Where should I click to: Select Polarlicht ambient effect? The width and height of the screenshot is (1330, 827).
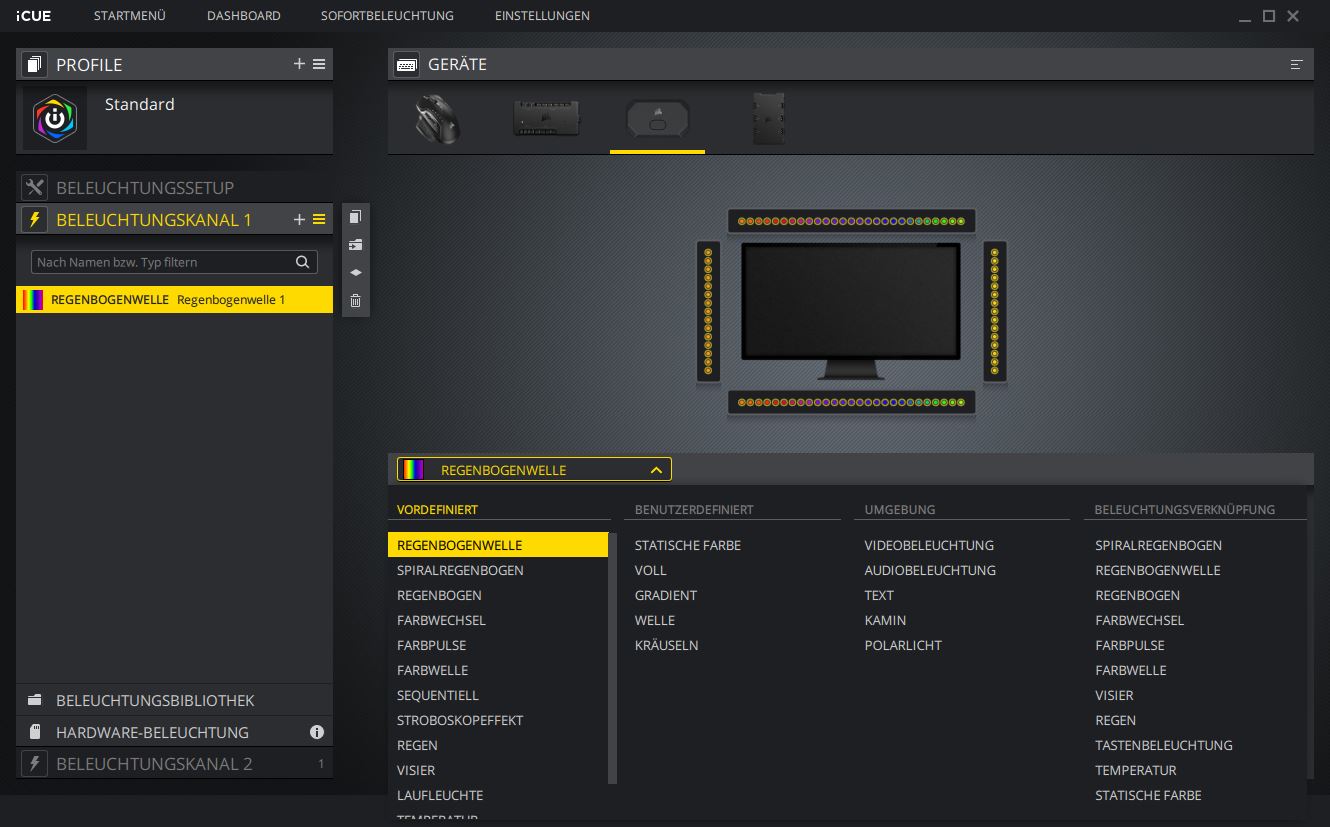click(903, 645)
